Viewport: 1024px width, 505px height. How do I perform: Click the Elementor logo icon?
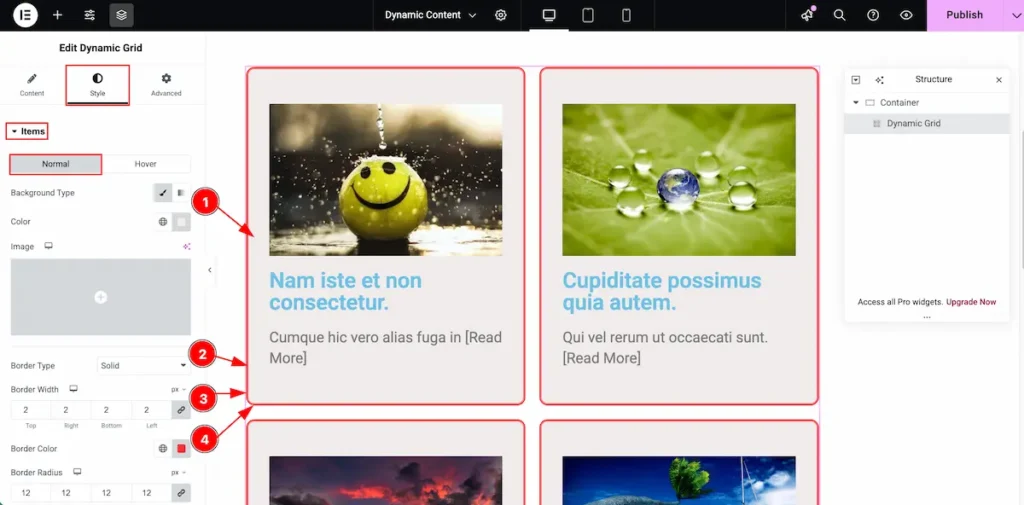[x=25, y=15]
